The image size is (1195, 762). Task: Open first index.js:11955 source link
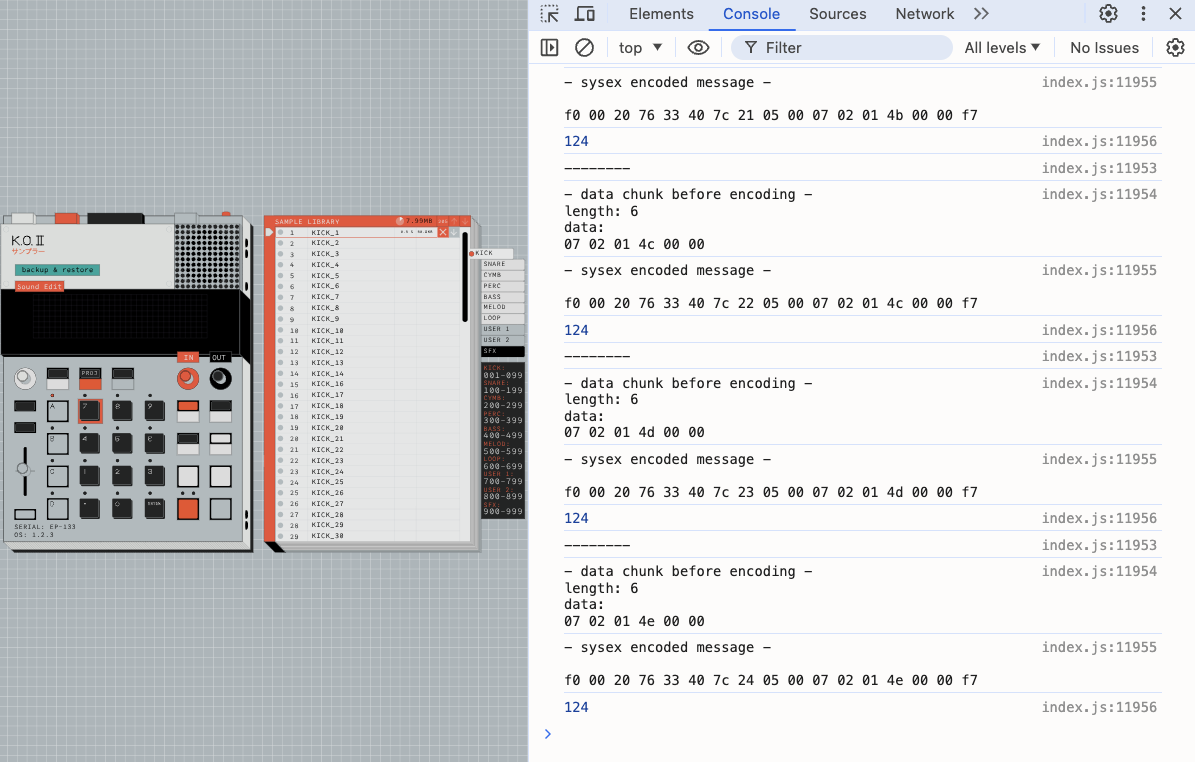pos(1099,82)
